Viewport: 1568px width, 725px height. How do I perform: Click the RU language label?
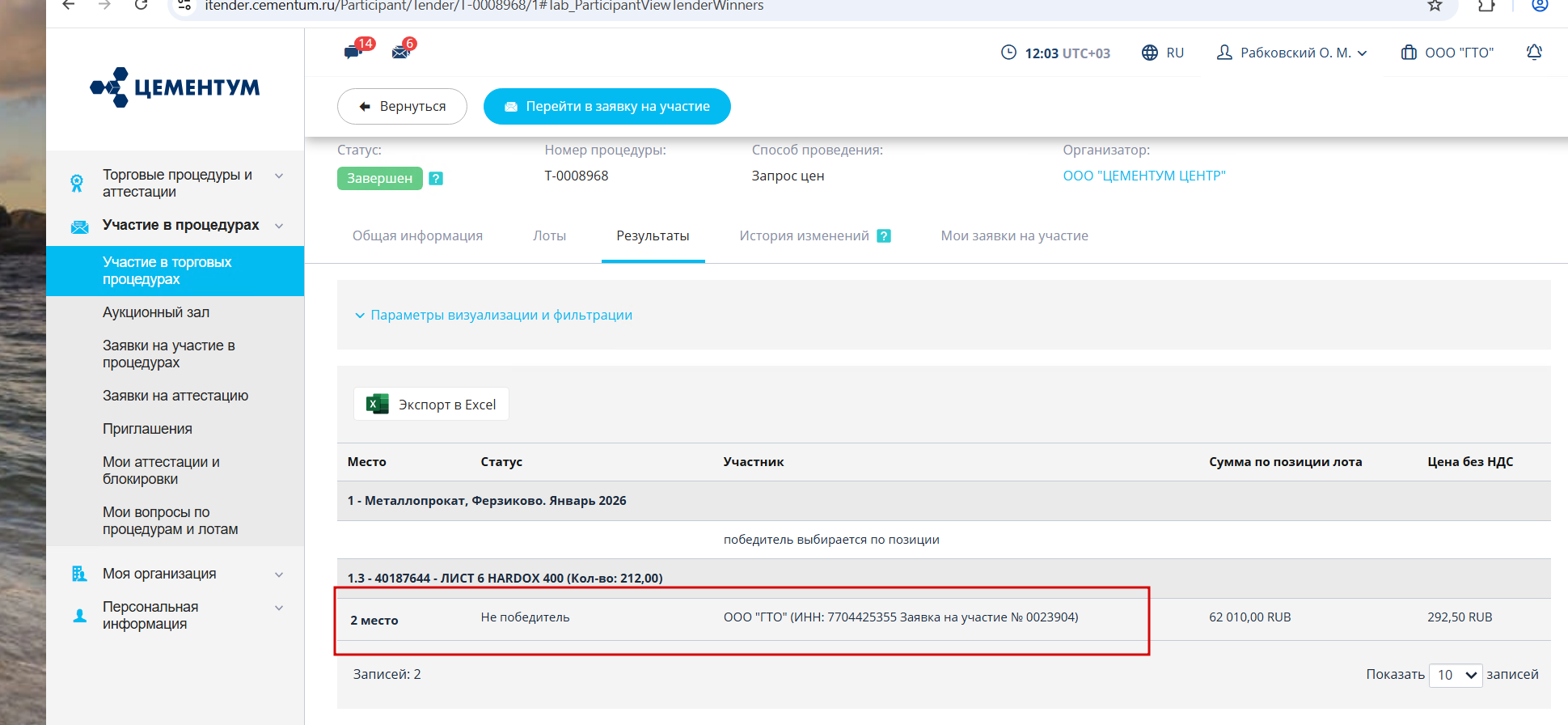coord(1174,53)
